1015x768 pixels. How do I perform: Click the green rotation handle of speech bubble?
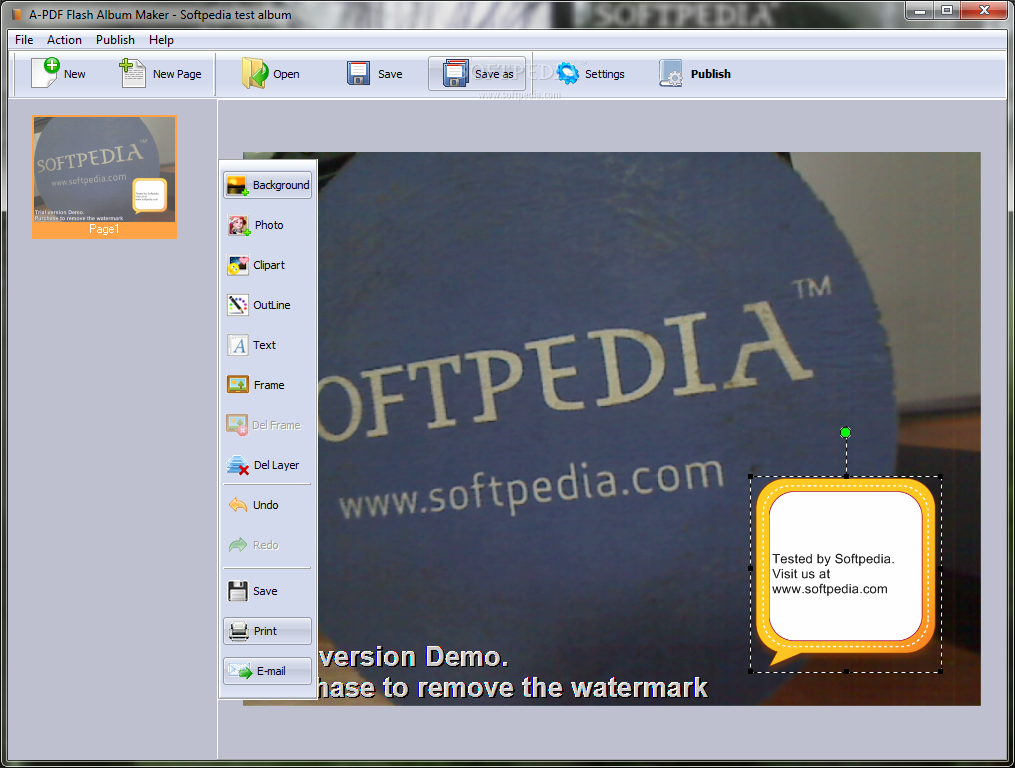pyautogui.click(x=845, y=432)
